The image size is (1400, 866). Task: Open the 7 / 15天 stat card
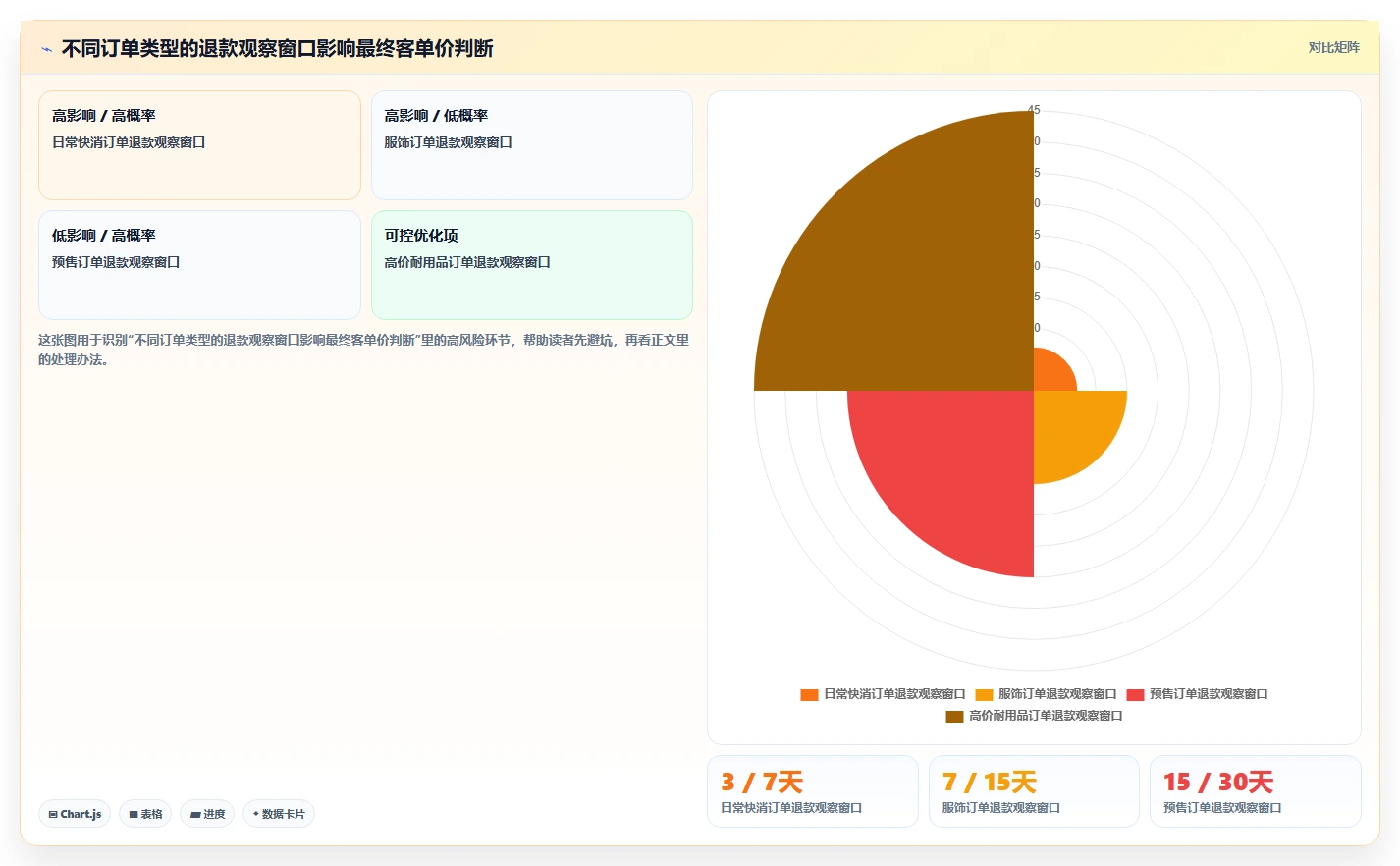tap(1034, 791)
